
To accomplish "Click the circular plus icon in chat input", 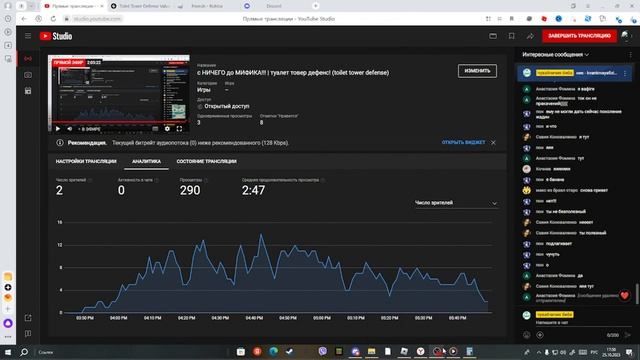I will click(540, 335).
